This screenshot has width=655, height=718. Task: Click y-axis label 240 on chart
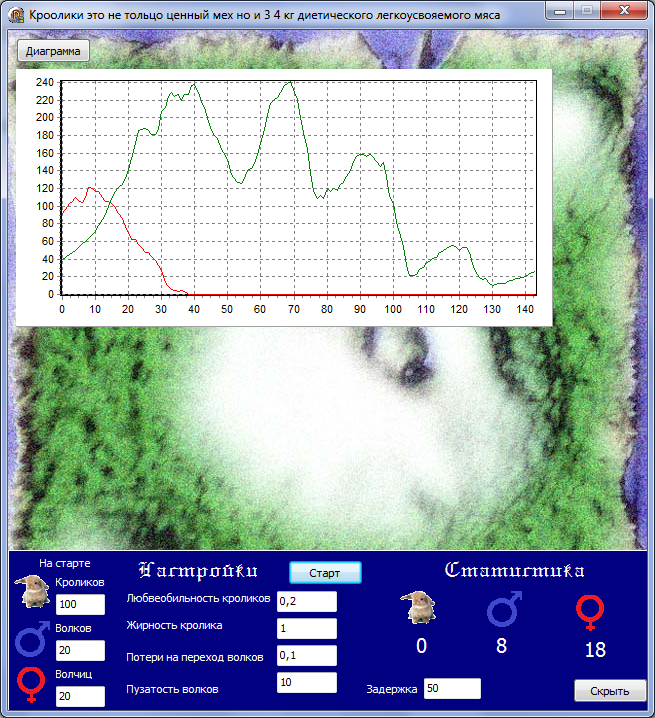pyautogui.click(x=45, y=82)
